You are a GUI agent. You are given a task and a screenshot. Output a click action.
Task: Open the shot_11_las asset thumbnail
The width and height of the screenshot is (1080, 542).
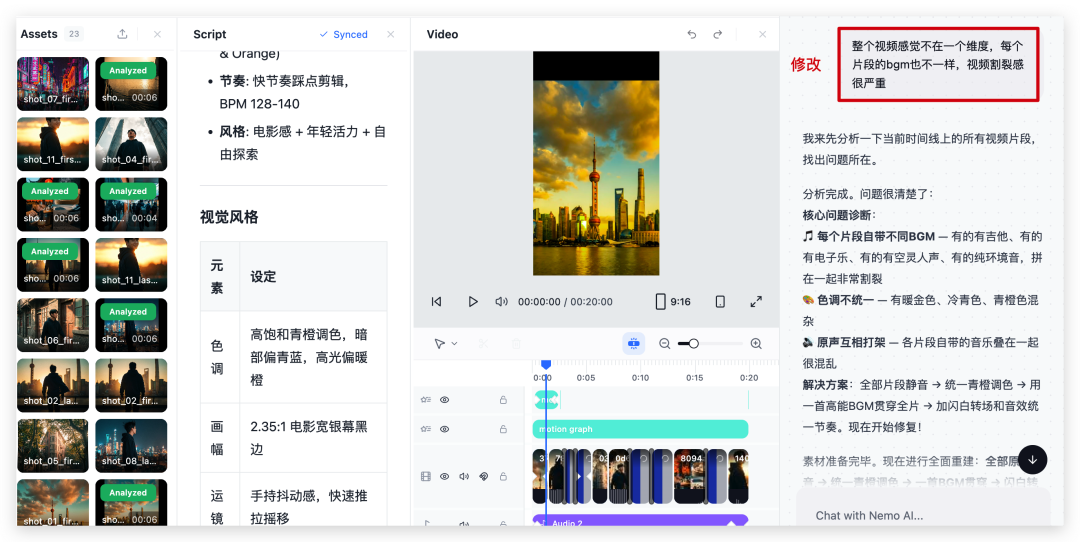[131, 265]
